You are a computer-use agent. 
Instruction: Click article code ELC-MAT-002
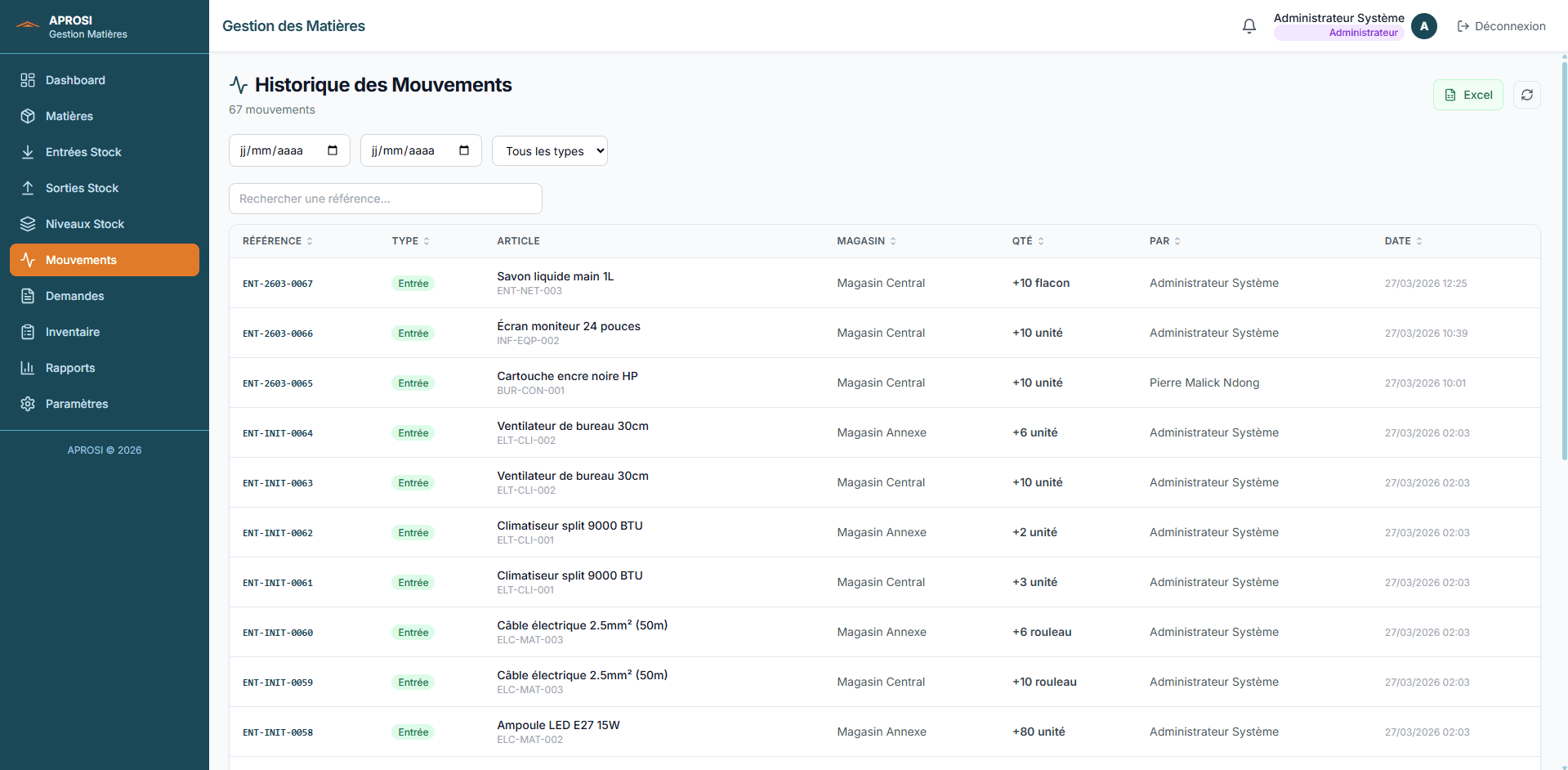530,740
